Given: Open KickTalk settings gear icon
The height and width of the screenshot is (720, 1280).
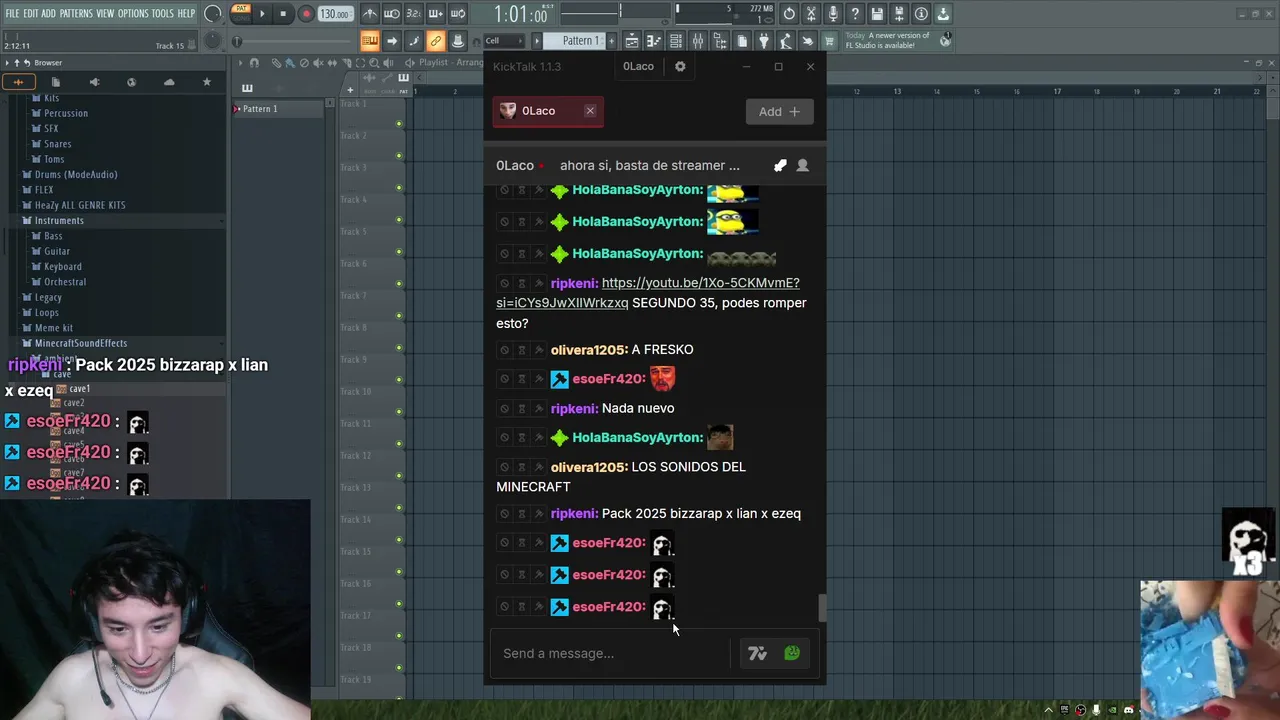Looking at the screenshot, I should (x=680, y=66).
